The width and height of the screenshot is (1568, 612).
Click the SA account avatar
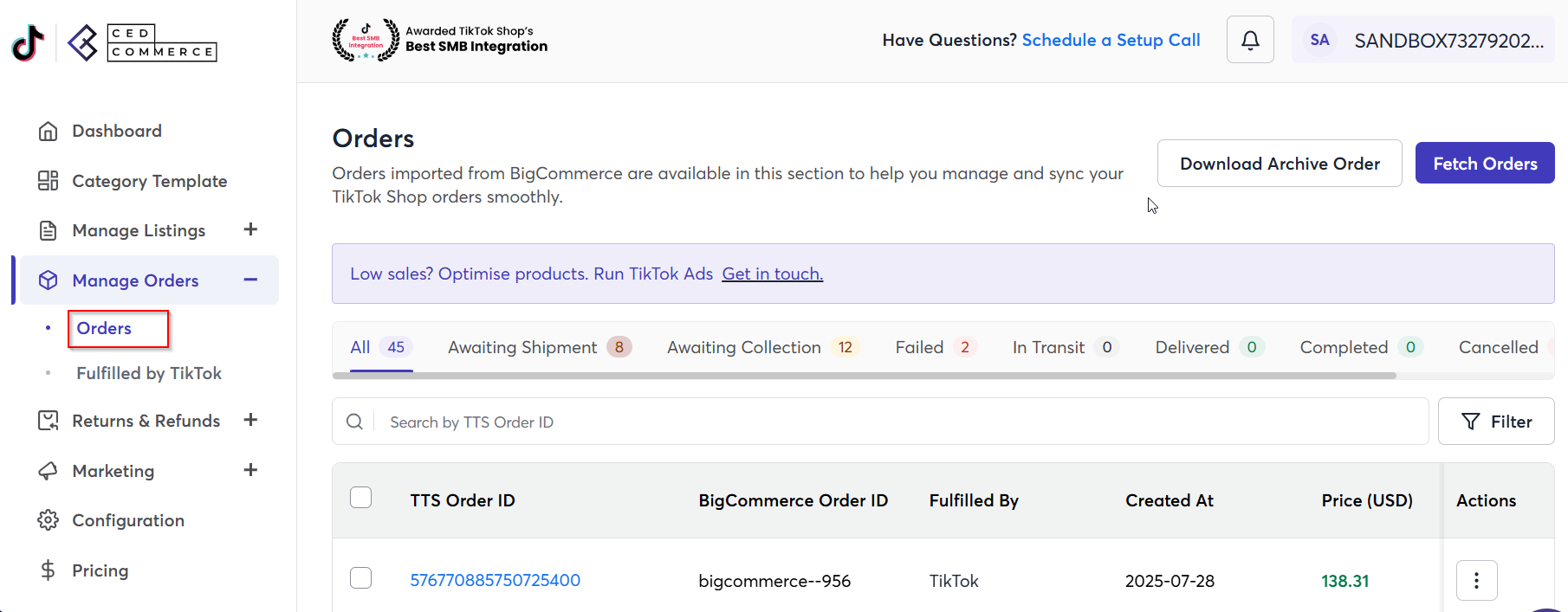(x=1319, y=40)
